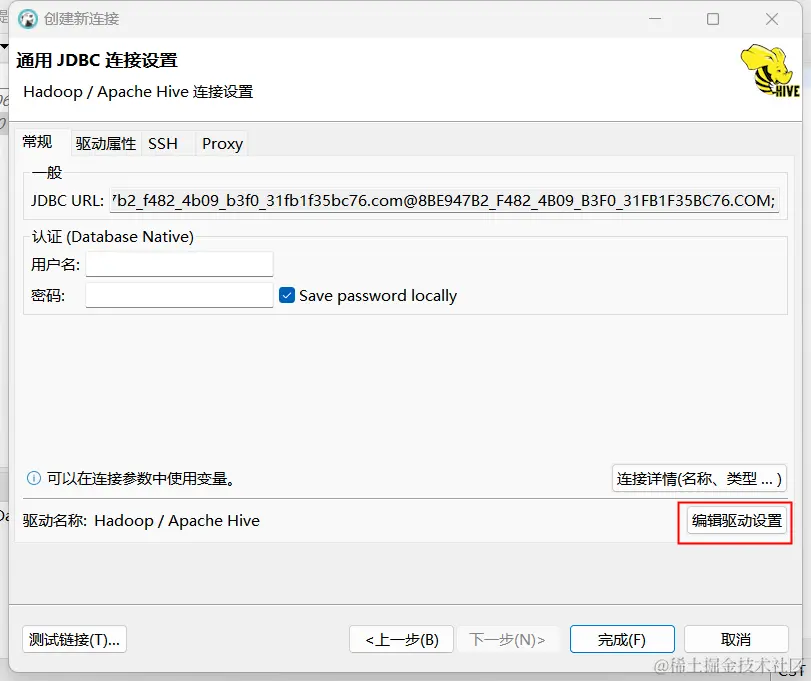Image resolution: width=811 pixels, height=681 pixels.
Task: Minimize the 创建新连接 dialog window
Action: (x=655, y=19)
